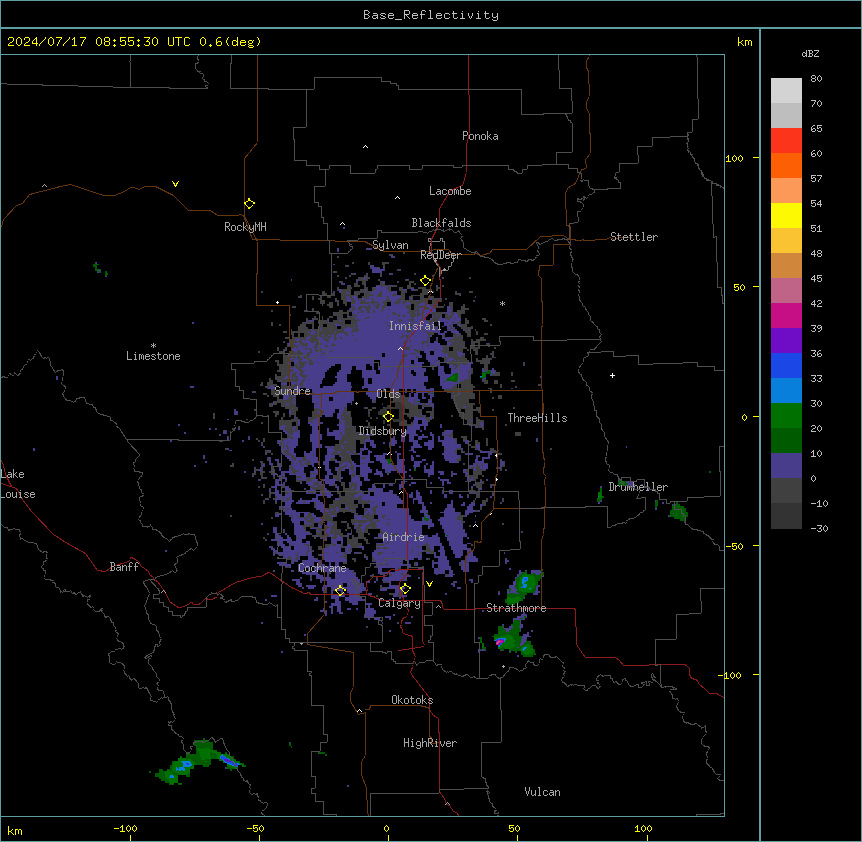
Task: Click the ThreeHills city label
Action: [x=537, y=418]
